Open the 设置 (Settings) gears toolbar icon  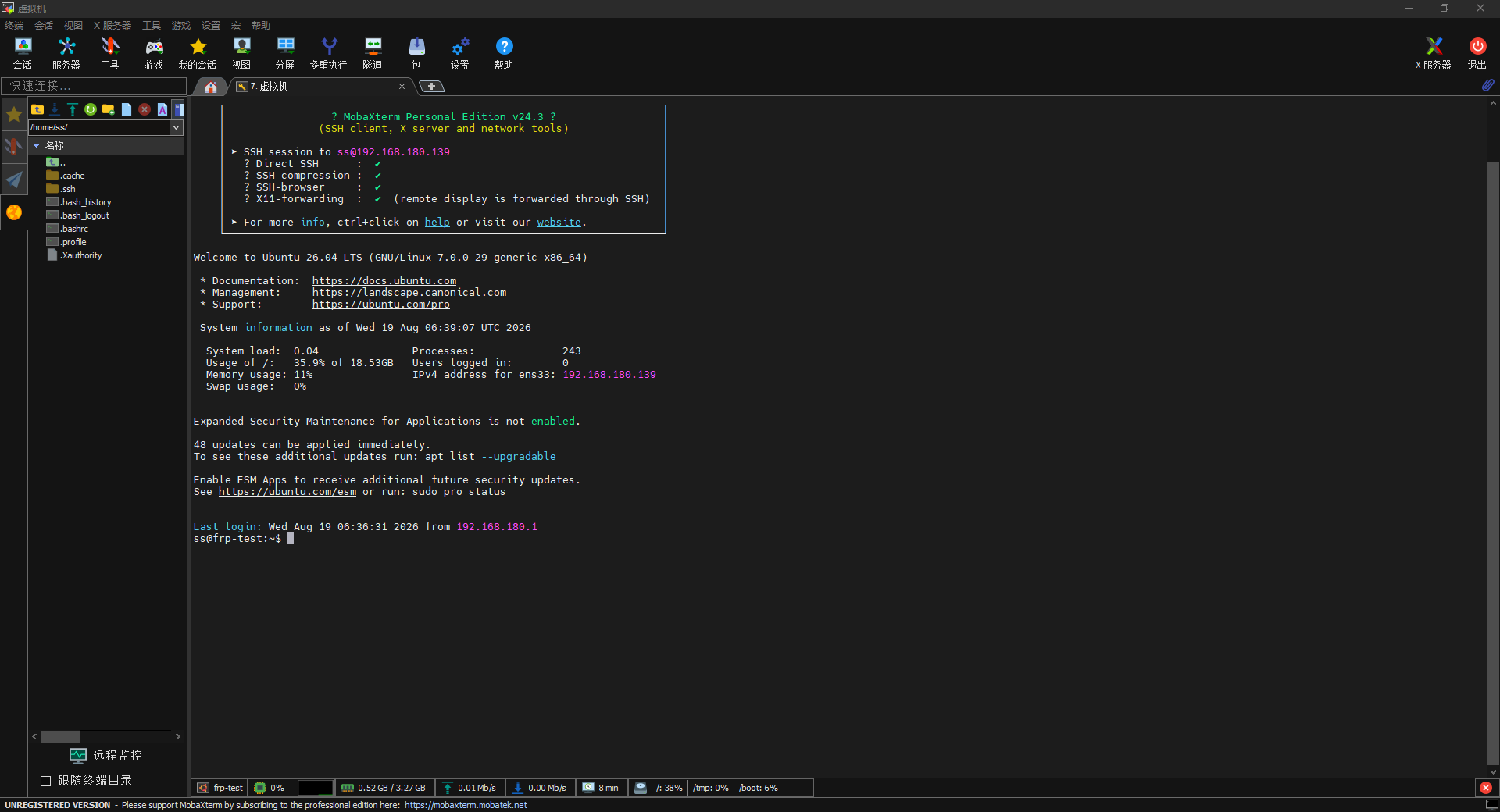point(460,53)
